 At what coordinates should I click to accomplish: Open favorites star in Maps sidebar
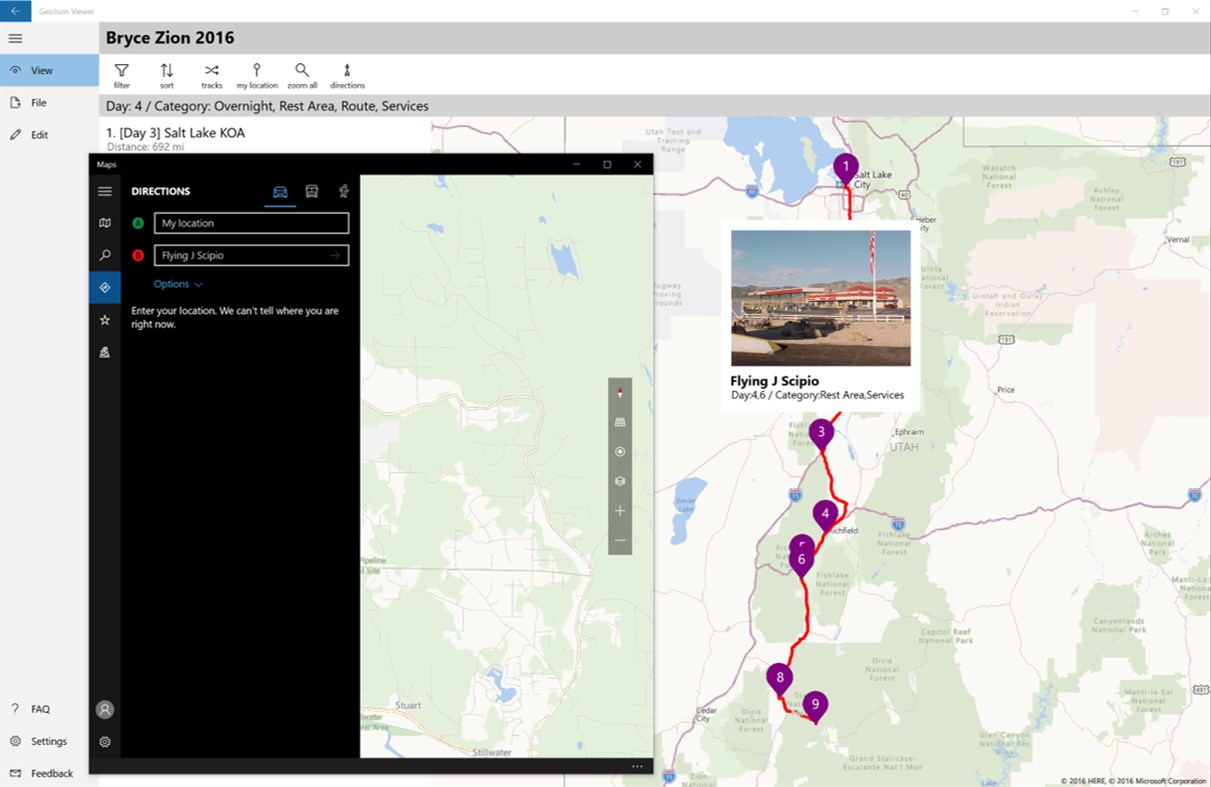105,320
